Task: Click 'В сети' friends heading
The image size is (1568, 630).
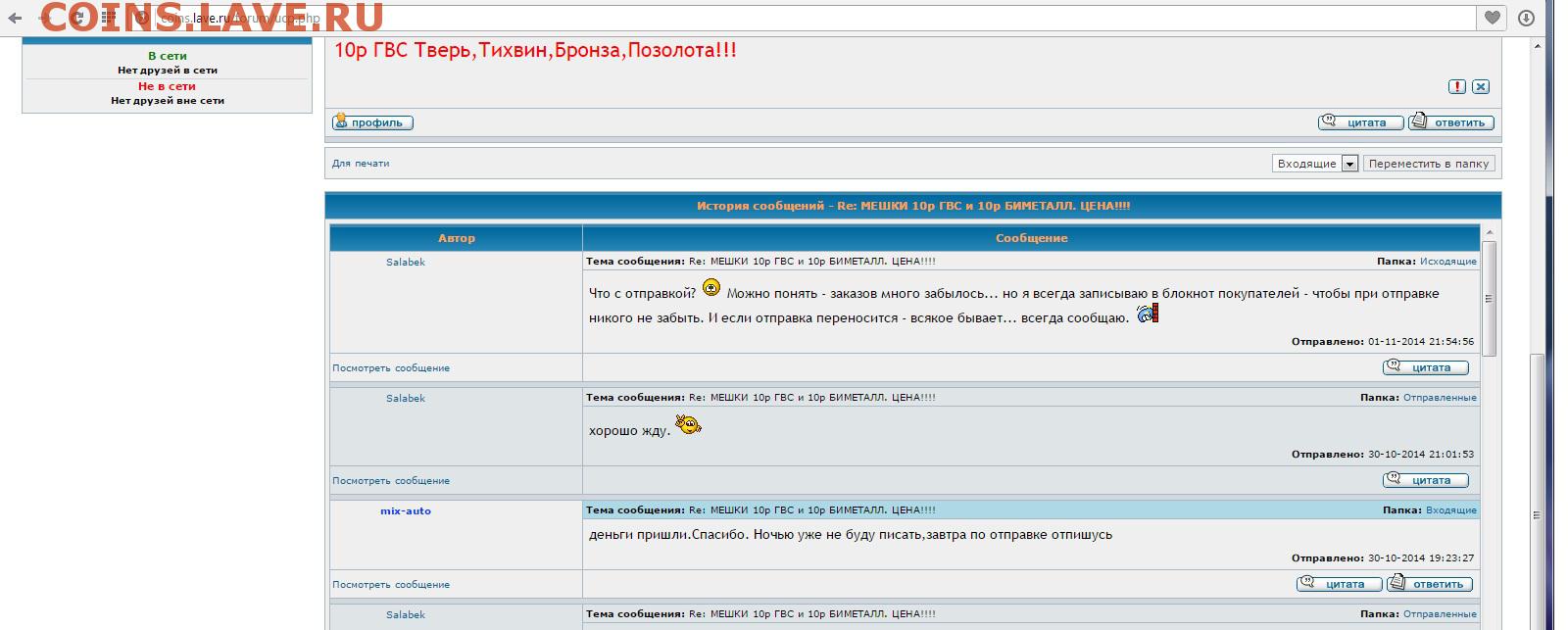Action: coord(168,56)
